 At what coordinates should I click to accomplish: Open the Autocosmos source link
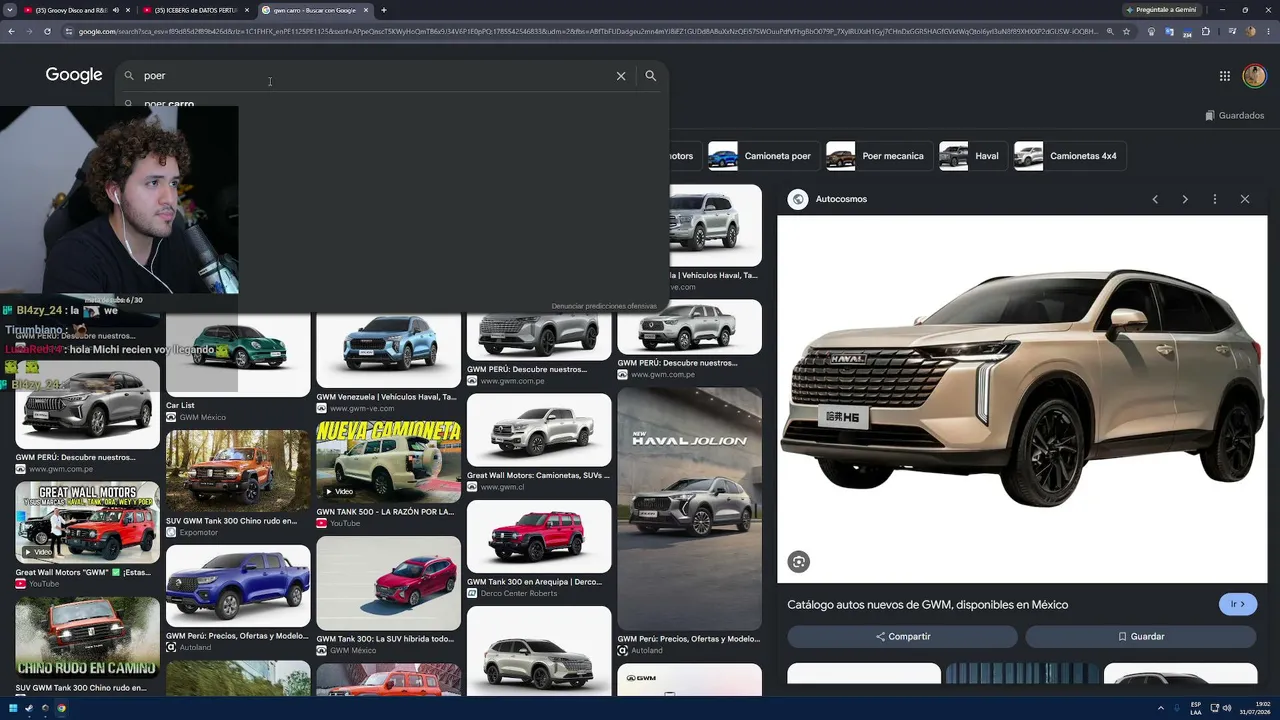841,199
